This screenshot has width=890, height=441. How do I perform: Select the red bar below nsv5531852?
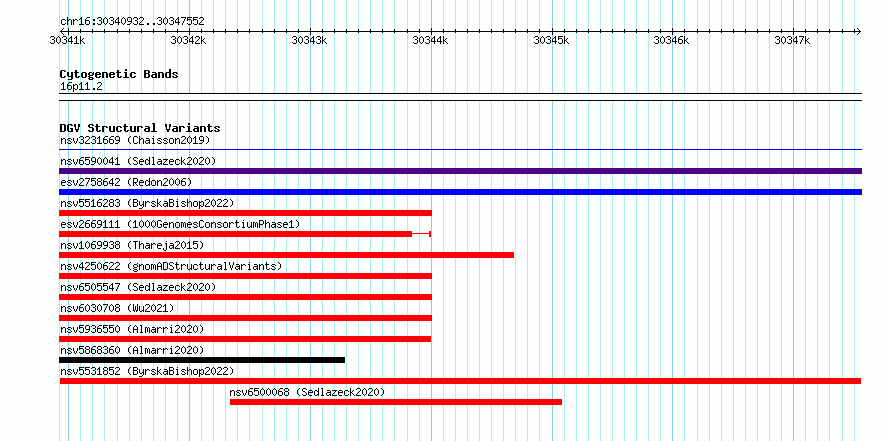(460, 381)
